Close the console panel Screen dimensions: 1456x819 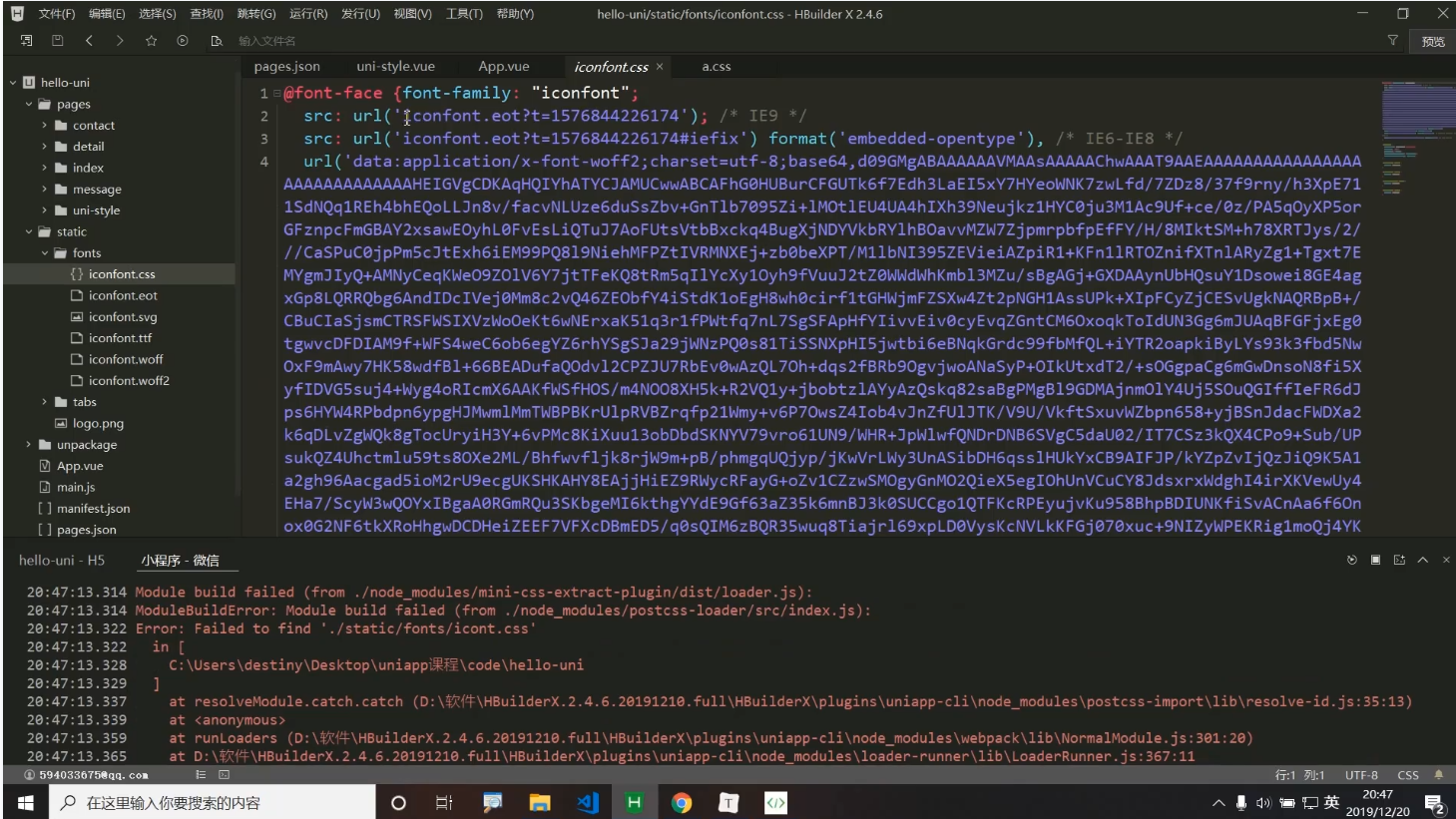[x=1446, y=561]
